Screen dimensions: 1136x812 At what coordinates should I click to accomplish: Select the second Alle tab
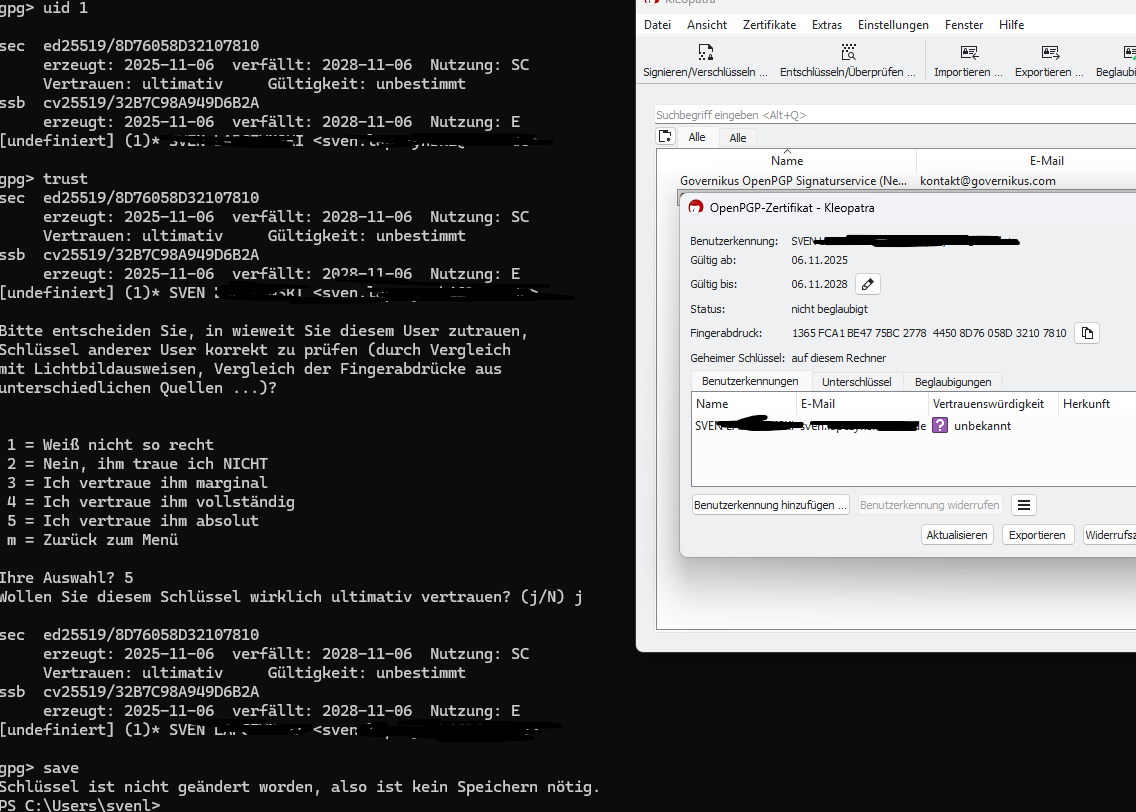tap(737, 138)
